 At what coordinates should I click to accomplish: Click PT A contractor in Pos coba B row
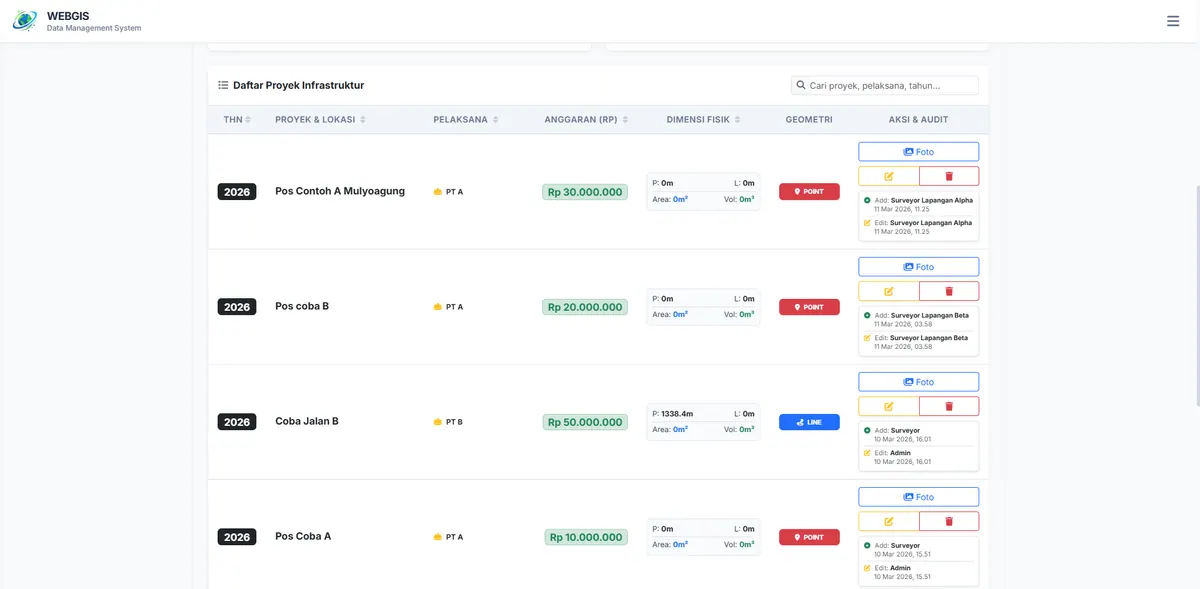(448, 307)
